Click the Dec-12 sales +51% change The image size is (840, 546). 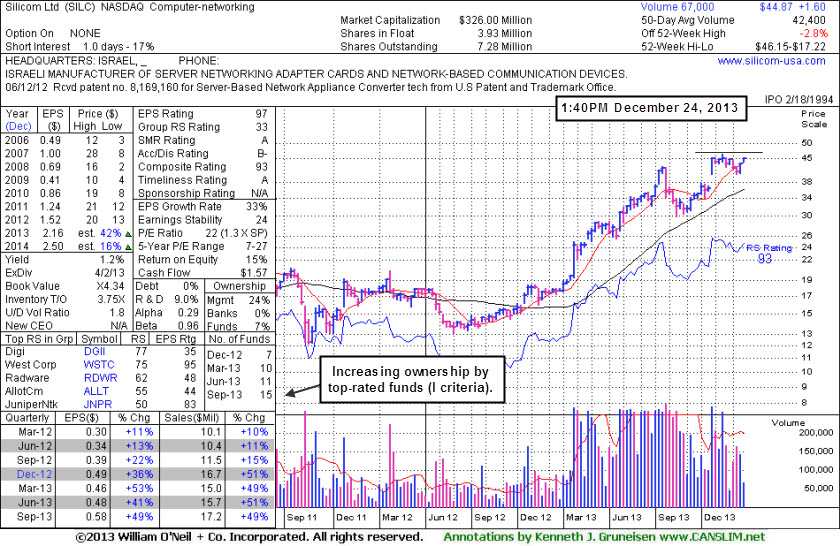tap(254, 474)
